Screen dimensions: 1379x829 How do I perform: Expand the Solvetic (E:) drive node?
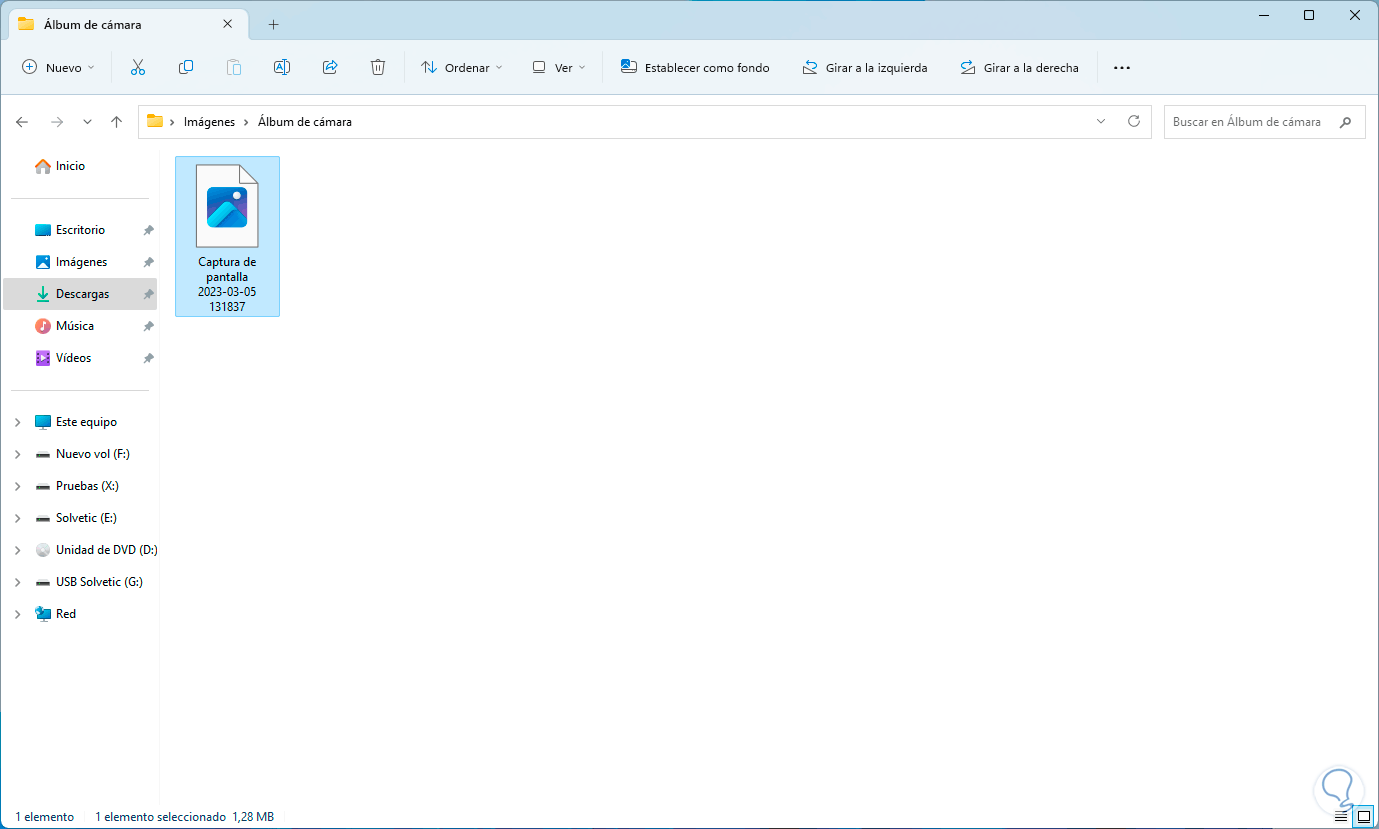tap(17, 518)
